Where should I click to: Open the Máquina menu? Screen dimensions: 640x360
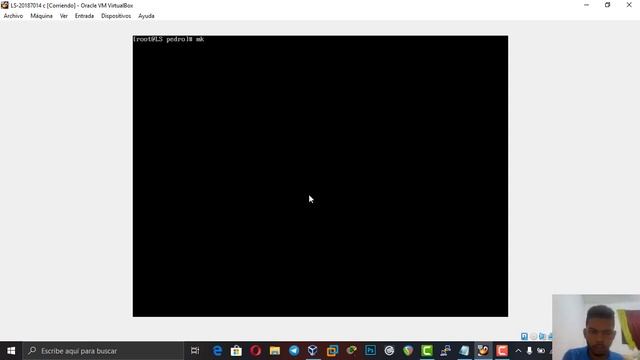click(x=42, y=16)
